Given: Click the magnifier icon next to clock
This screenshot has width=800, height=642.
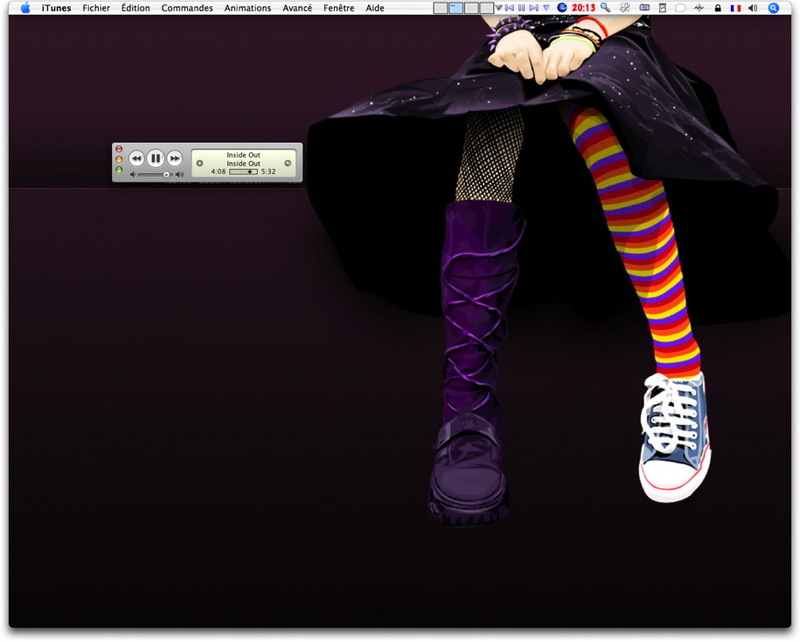Looking at the screenshot, I should point(605,8).
